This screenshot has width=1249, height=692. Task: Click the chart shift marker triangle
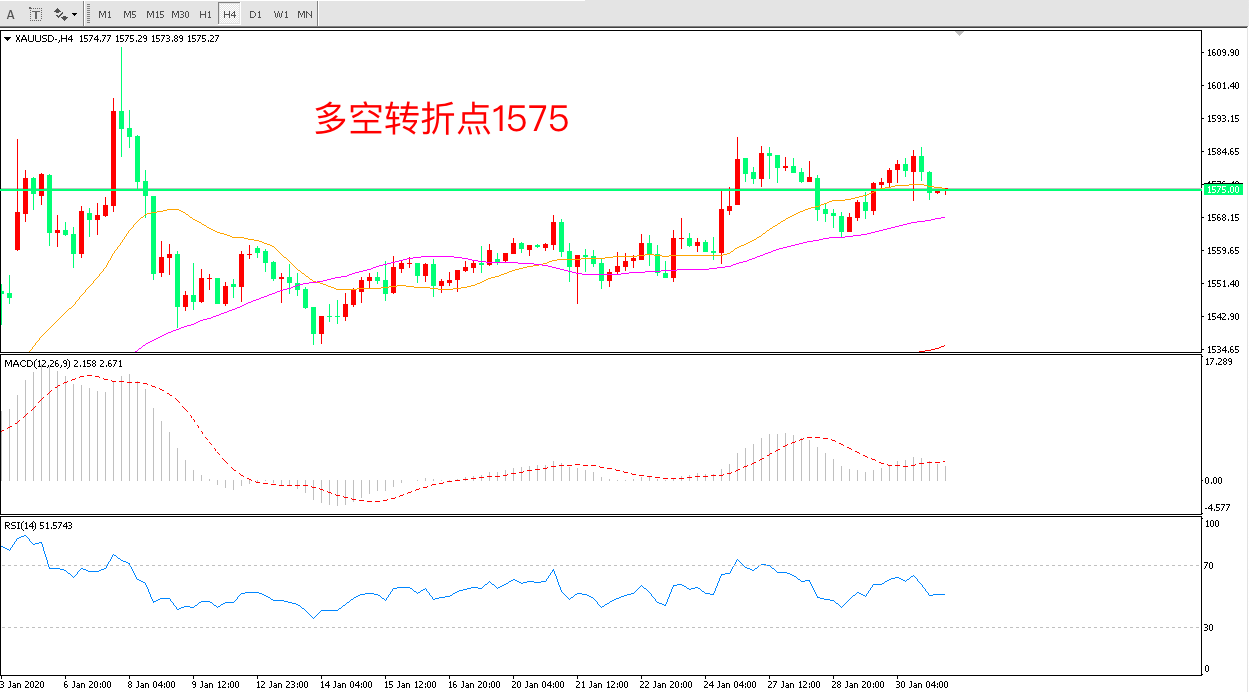pos(960,34)
